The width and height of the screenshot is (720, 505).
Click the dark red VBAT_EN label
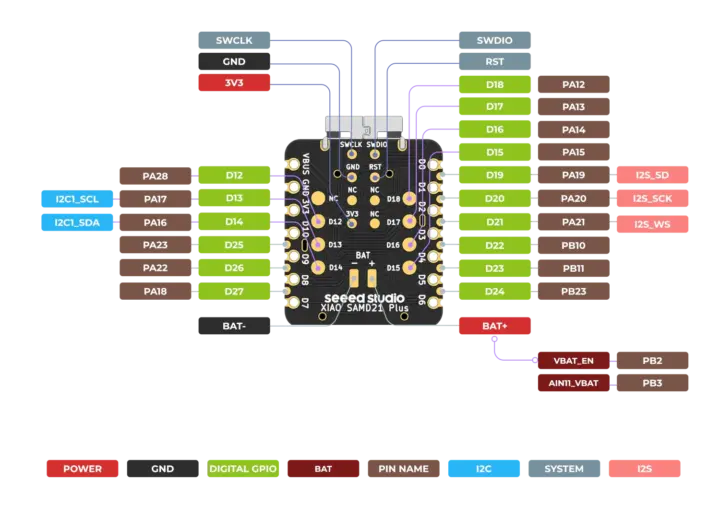click(x=574, y=360)
